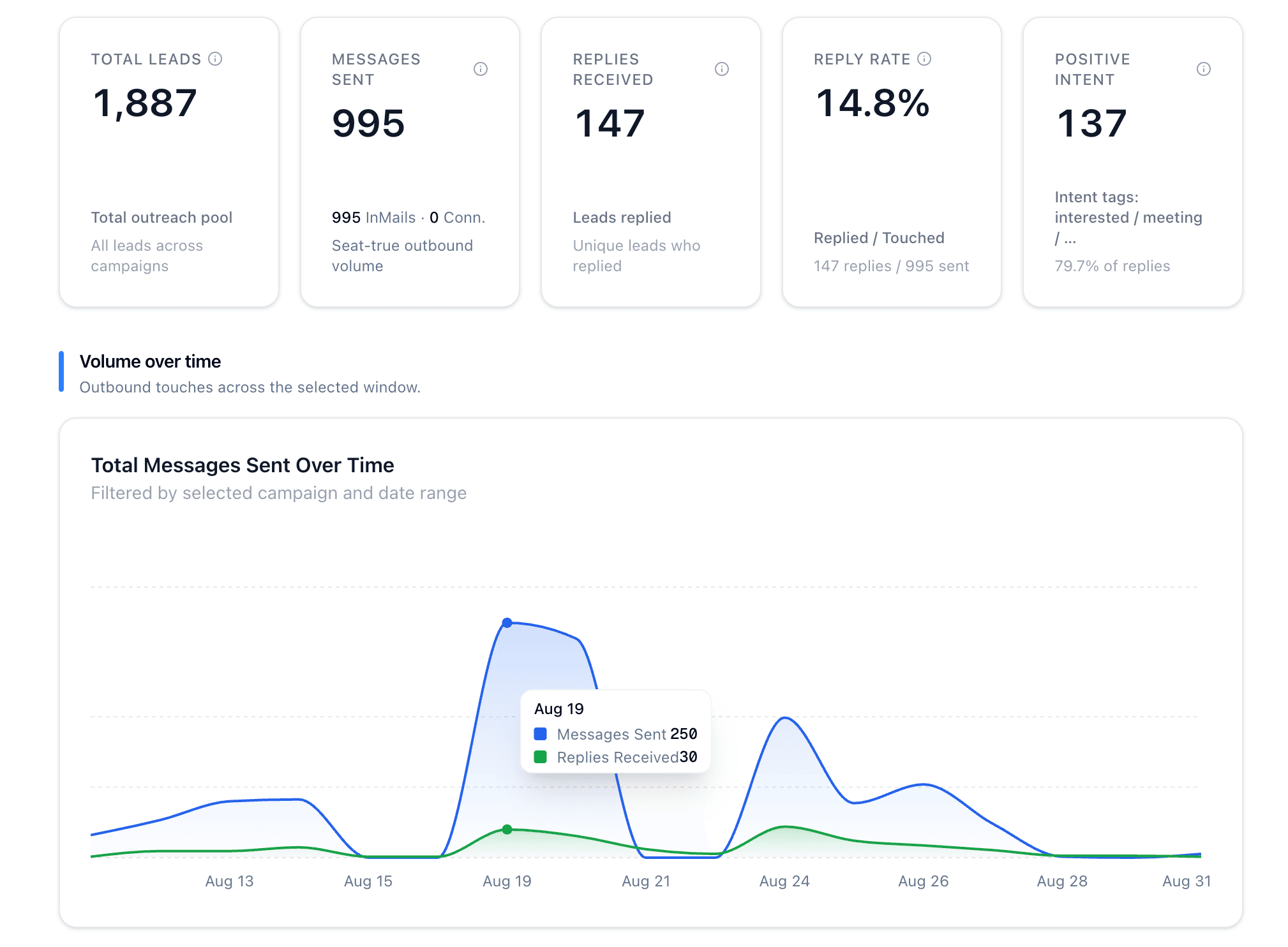This screenshot has width=1288, height=947.
Task: Click the 147 replies received value
Action: point(610,123)
